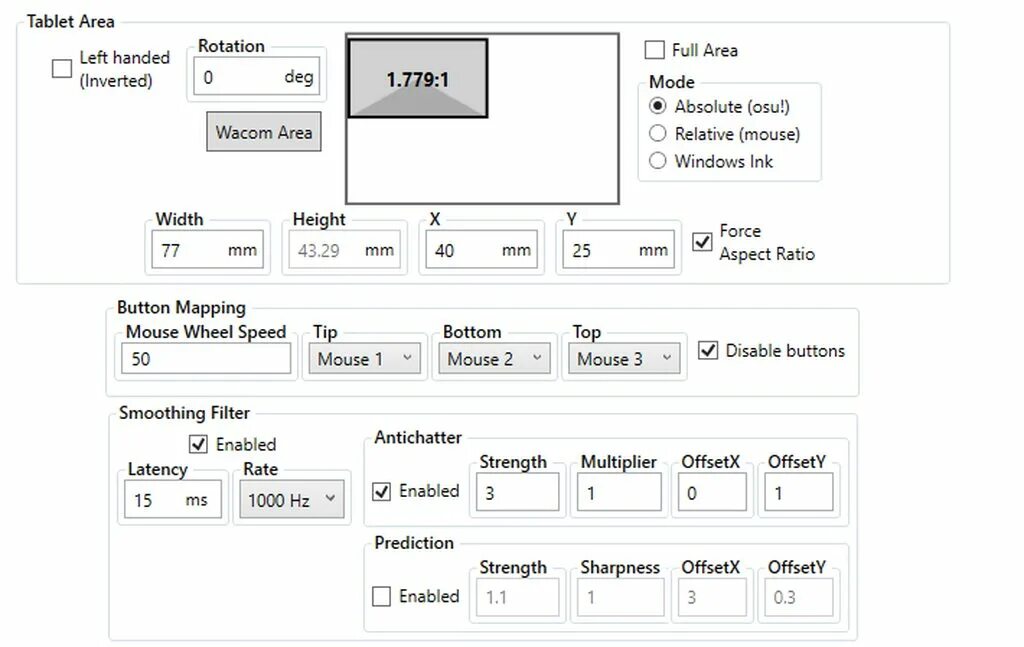The height and width of the screenshot is (647, 1024).
Task: Toggle the Left handed (Inverted) checkbox
Action: click(x=62, y=69)
